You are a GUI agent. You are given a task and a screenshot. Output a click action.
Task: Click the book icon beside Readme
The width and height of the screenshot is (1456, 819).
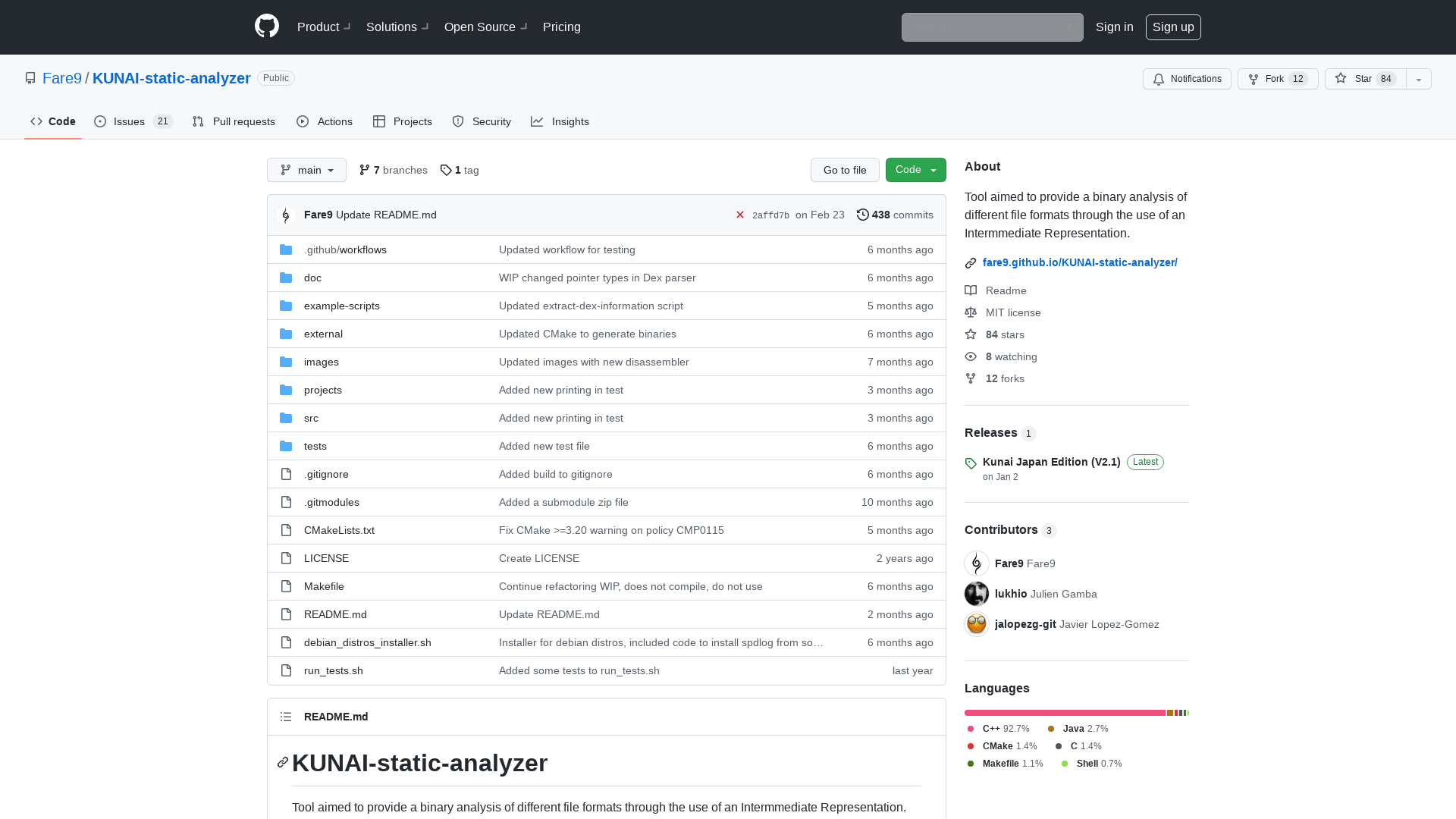[971, 290]
